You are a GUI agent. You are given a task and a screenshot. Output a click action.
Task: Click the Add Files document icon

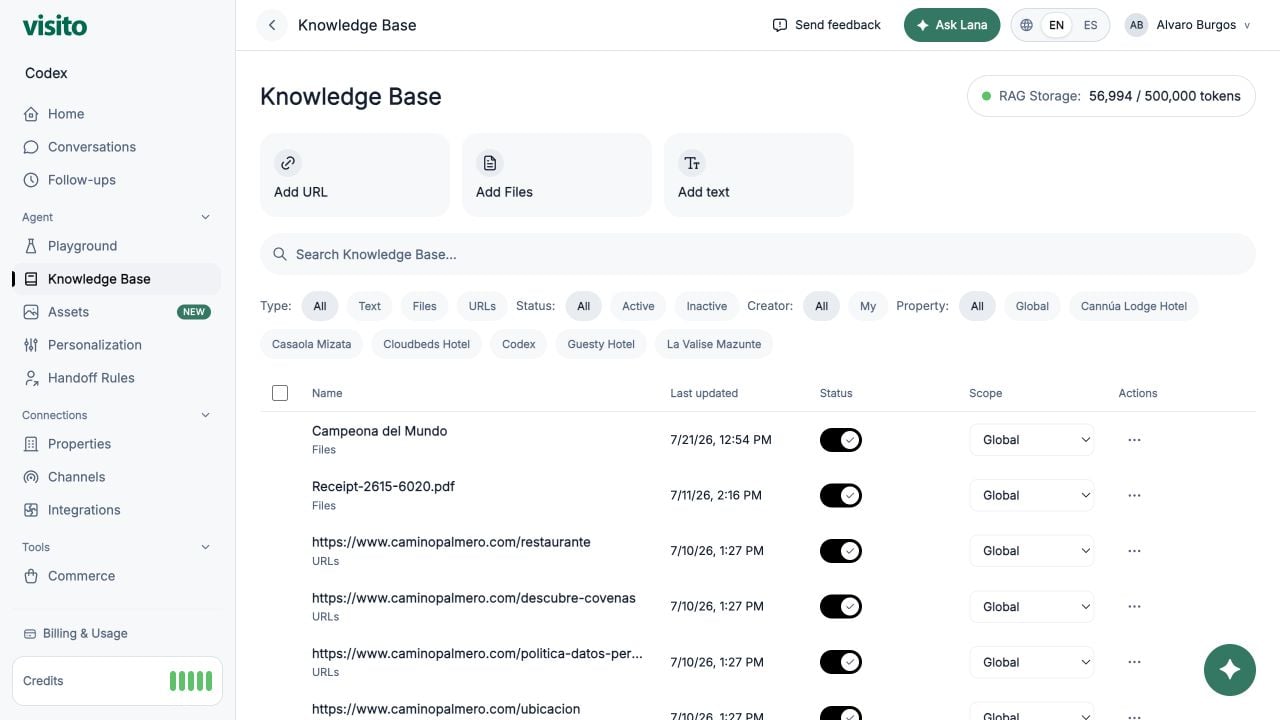click(x=490, y=162)
